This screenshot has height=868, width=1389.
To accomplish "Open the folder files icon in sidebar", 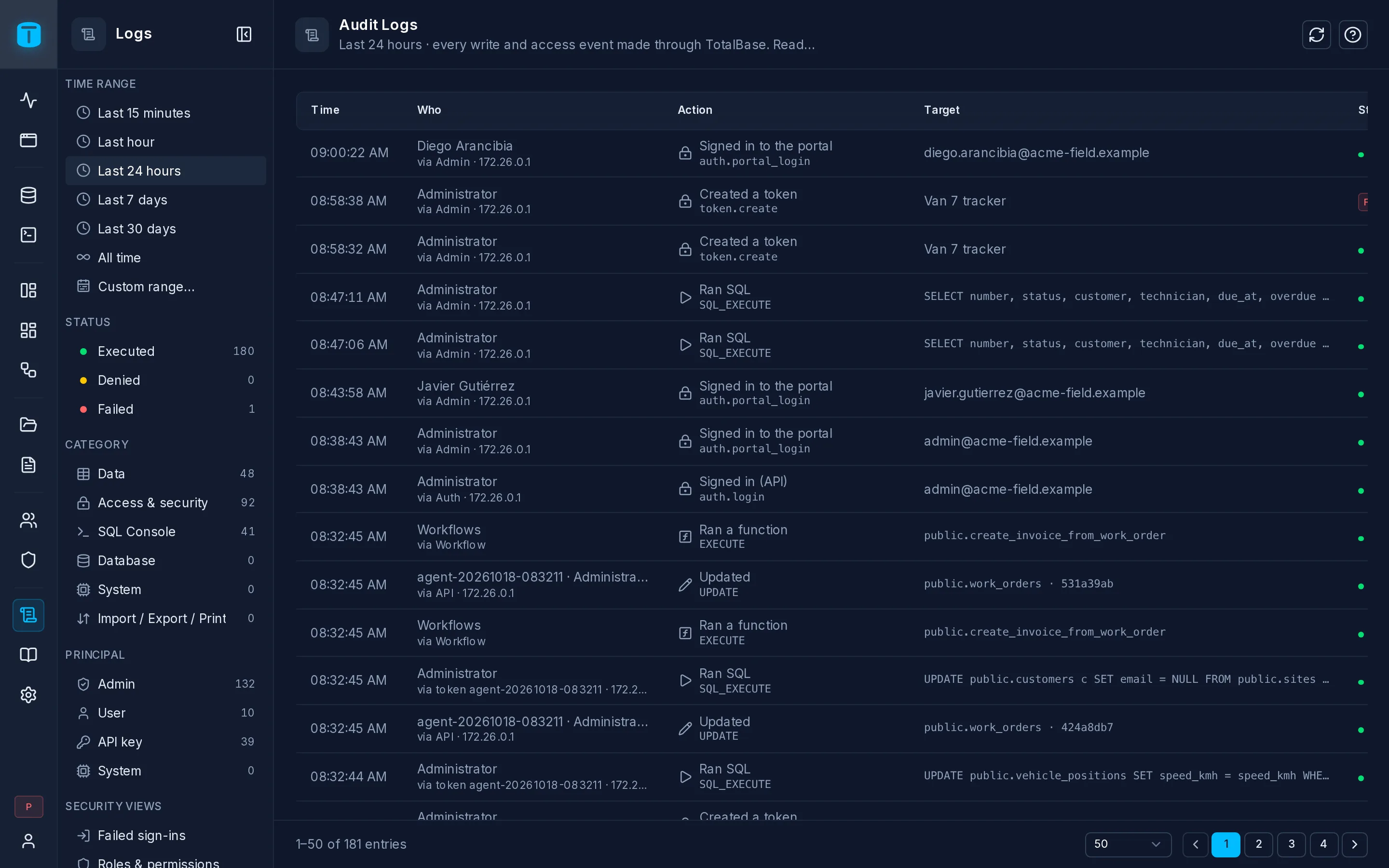I will point(28,425).
